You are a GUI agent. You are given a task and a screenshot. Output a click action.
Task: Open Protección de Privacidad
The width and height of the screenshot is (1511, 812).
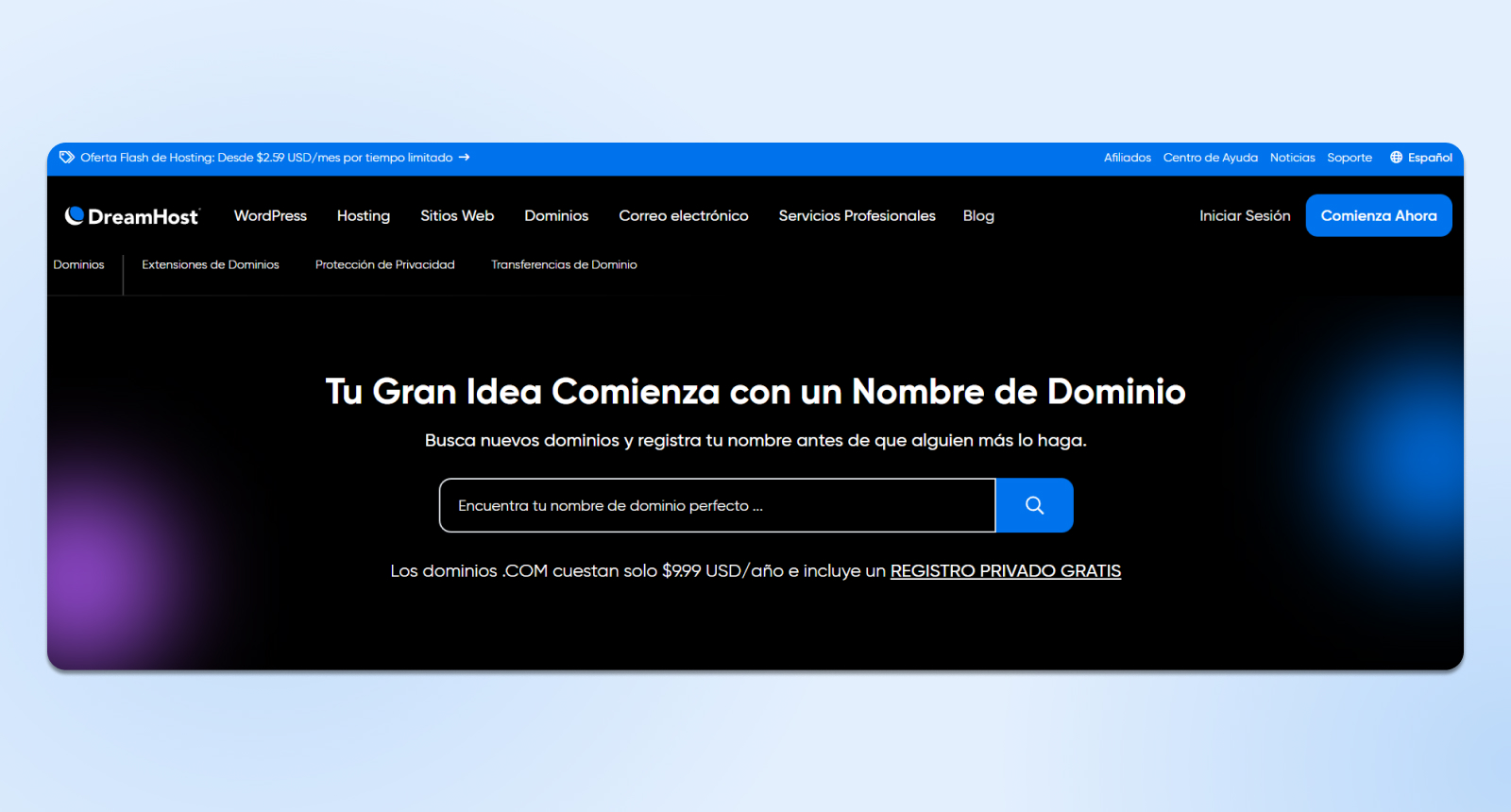385,265
